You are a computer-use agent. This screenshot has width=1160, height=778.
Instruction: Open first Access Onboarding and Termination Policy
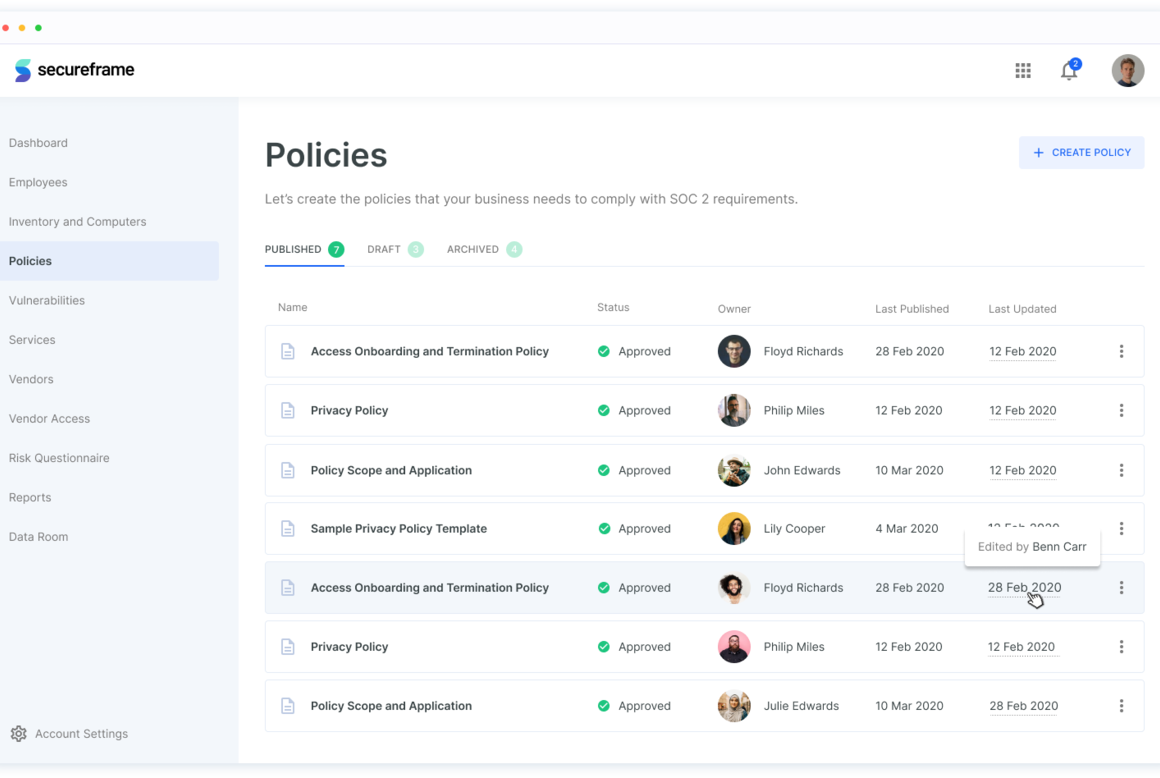click(x=430, y=351)
